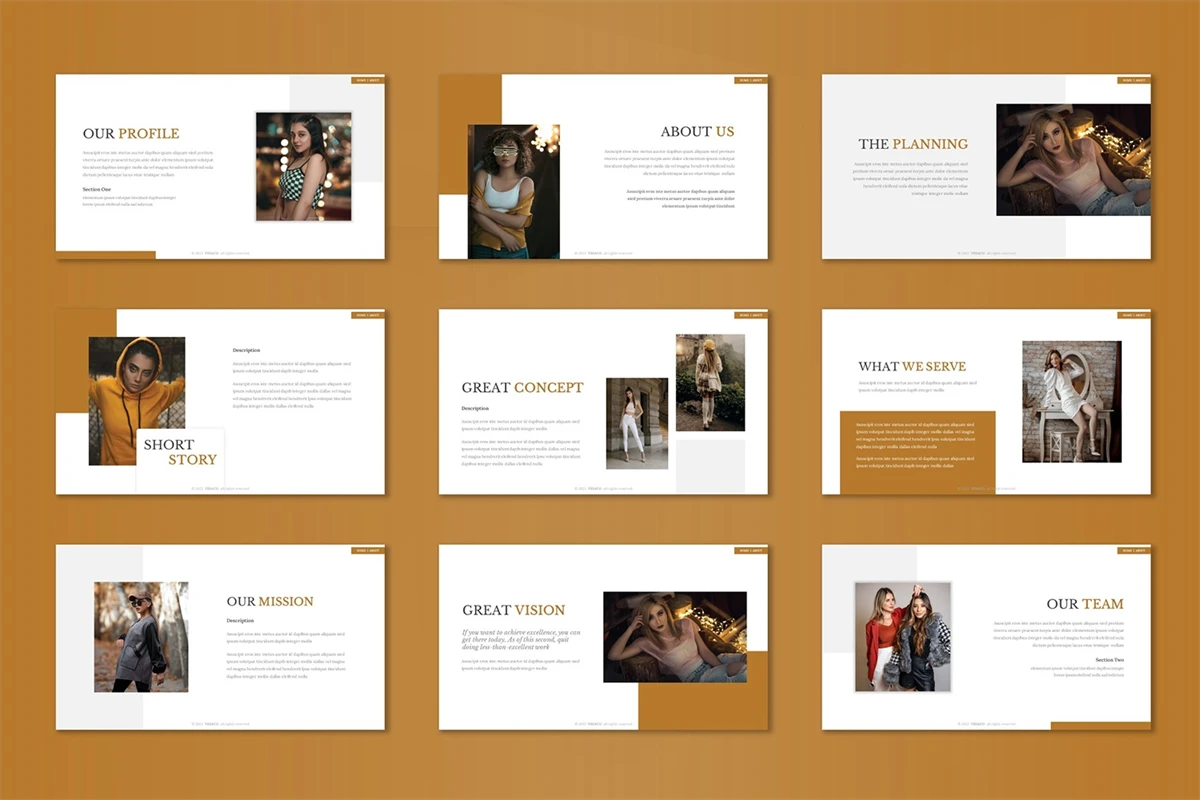Click the Great Concept heading
Viewport: 1200px width, 800px height.
coord(522,387)
